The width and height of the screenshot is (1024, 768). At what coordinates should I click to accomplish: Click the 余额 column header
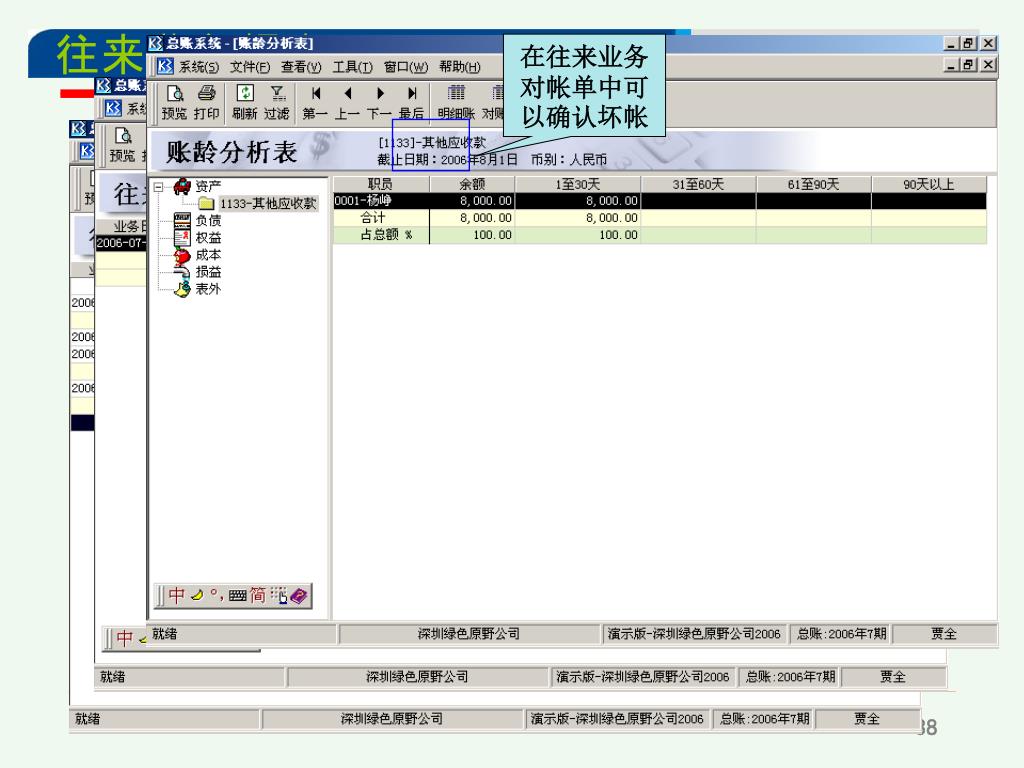coord(472,184)
